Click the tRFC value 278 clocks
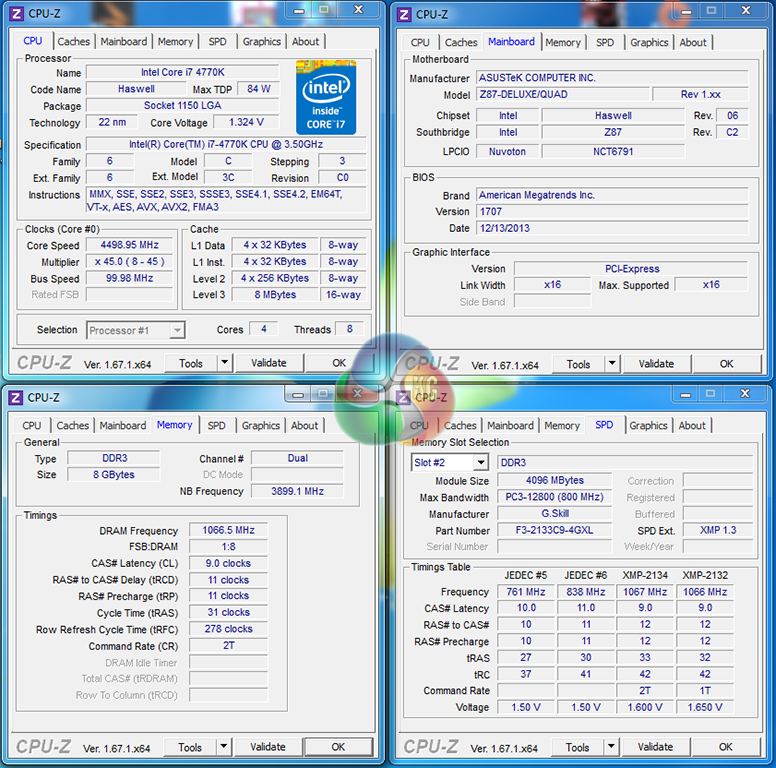Viewport: 776px width, 768px height. click(229, 629)
